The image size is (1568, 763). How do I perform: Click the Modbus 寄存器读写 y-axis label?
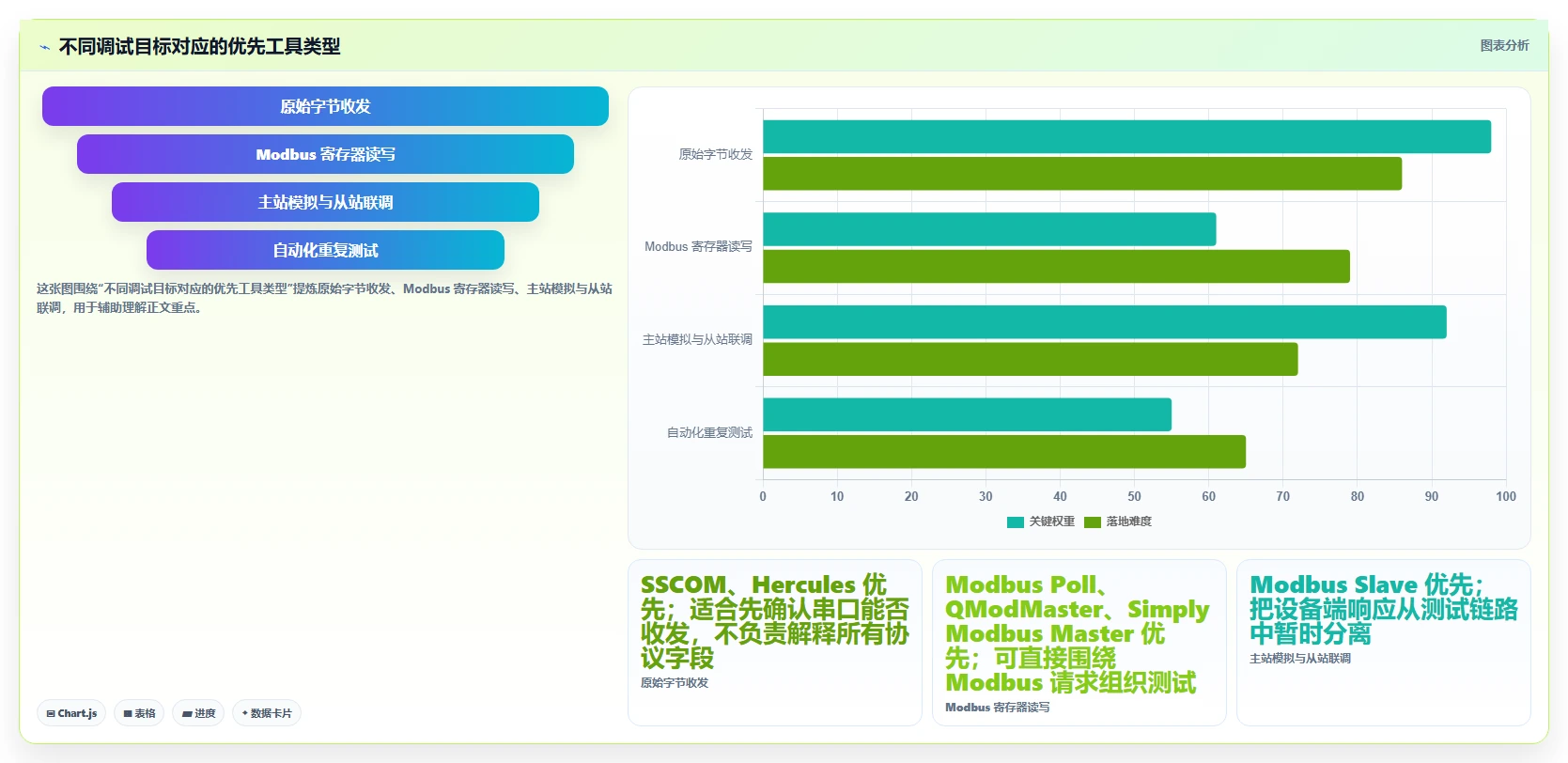pyautogui.click(x=698, y=247)
